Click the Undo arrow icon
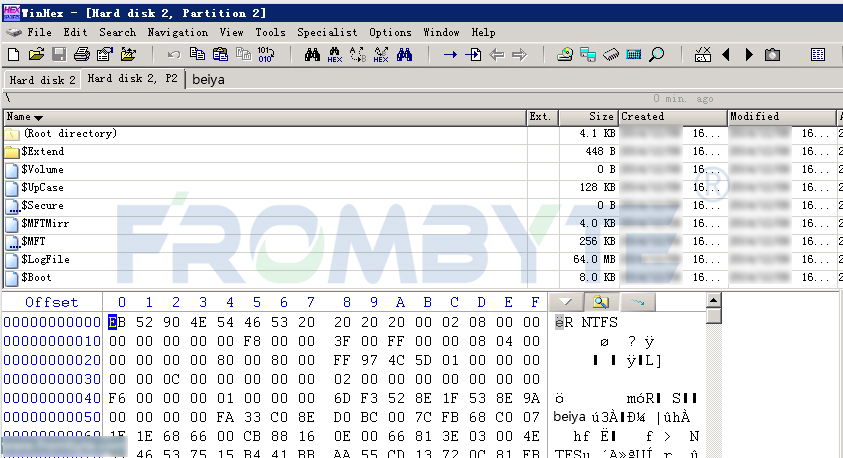 (174, 54)
